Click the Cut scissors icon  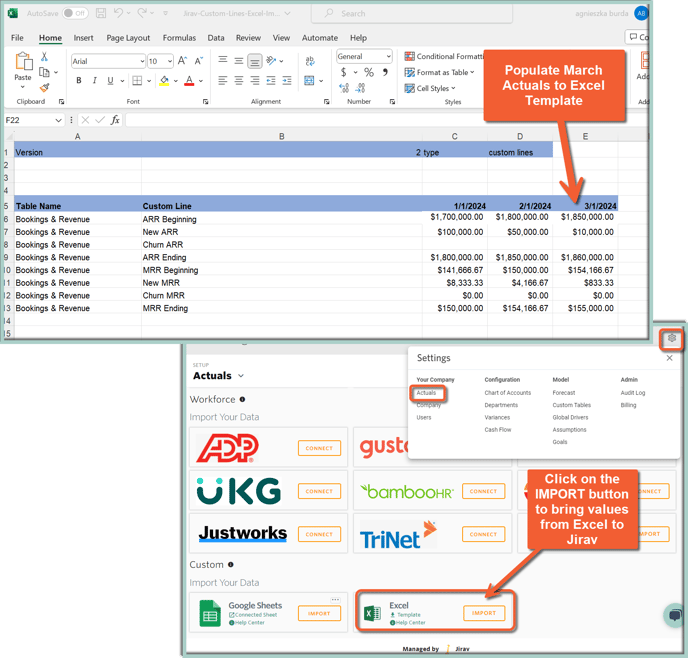coord(44,56)
